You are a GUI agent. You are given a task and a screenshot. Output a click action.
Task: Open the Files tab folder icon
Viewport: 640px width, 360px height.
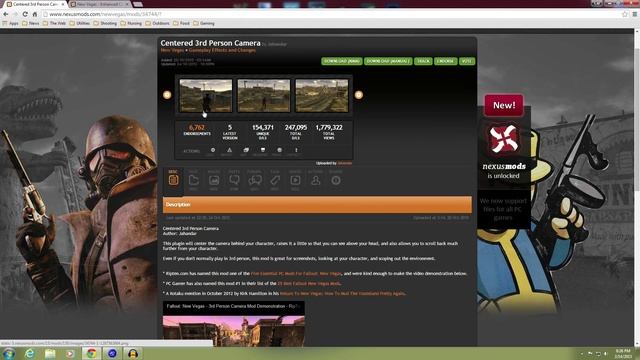coord(193,180)
